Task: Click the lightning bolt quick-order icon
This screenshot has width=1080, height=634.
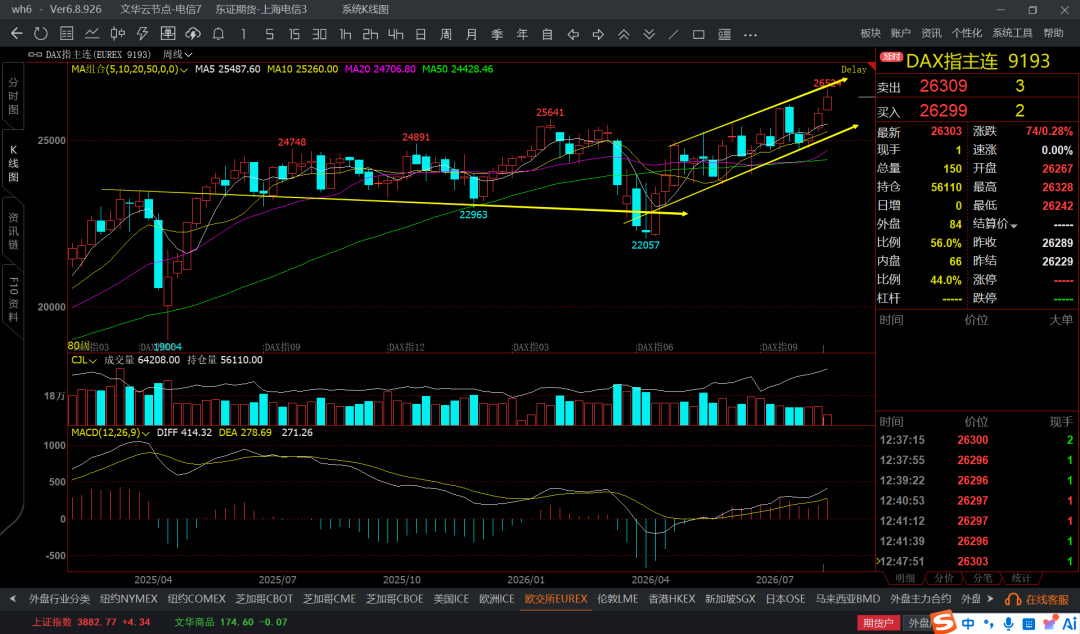Action: click(x=143, y=33)
